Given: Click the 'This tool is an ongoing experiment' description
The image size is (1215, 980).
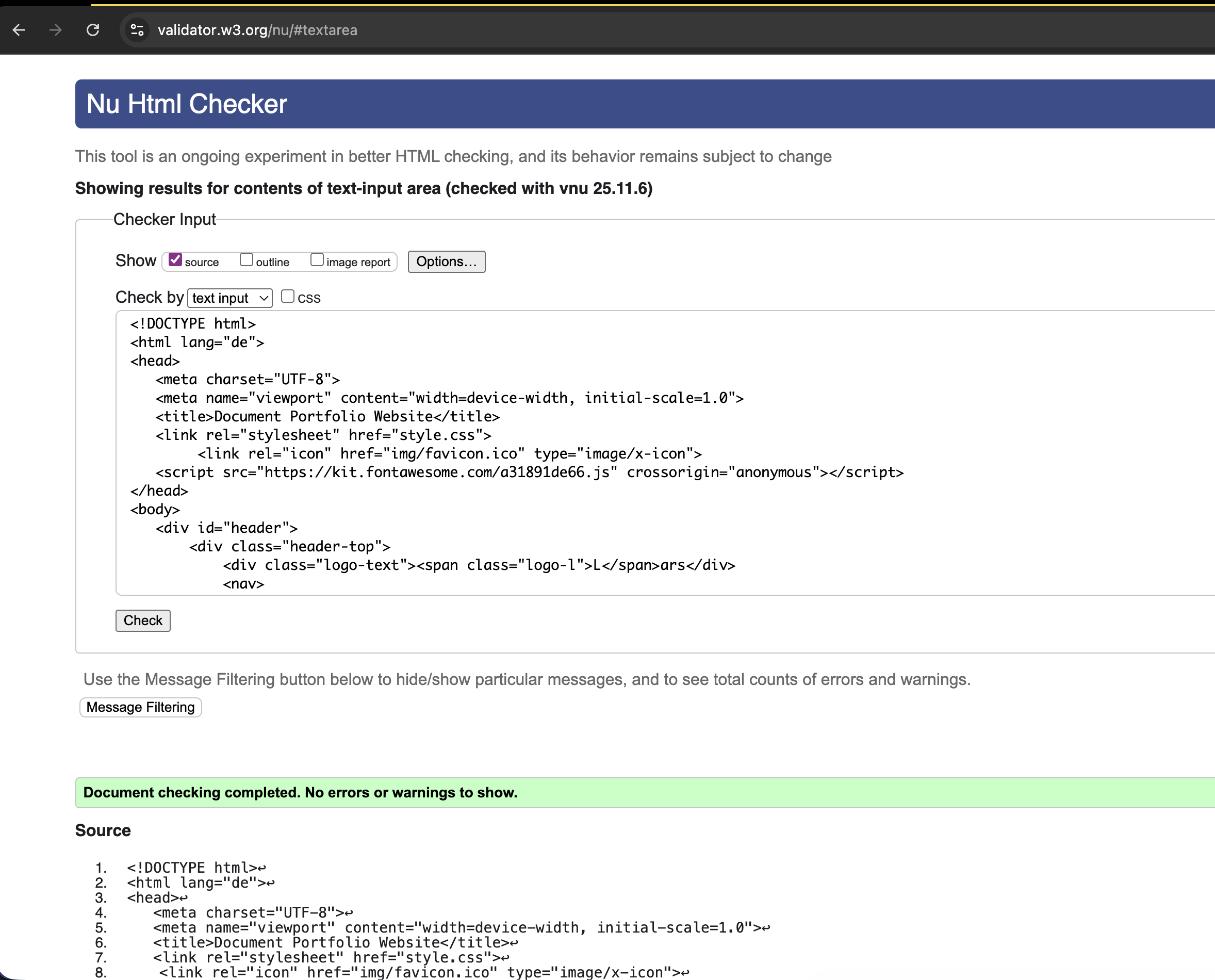Looking at the screenshot, I should click(x=453, y=156).
